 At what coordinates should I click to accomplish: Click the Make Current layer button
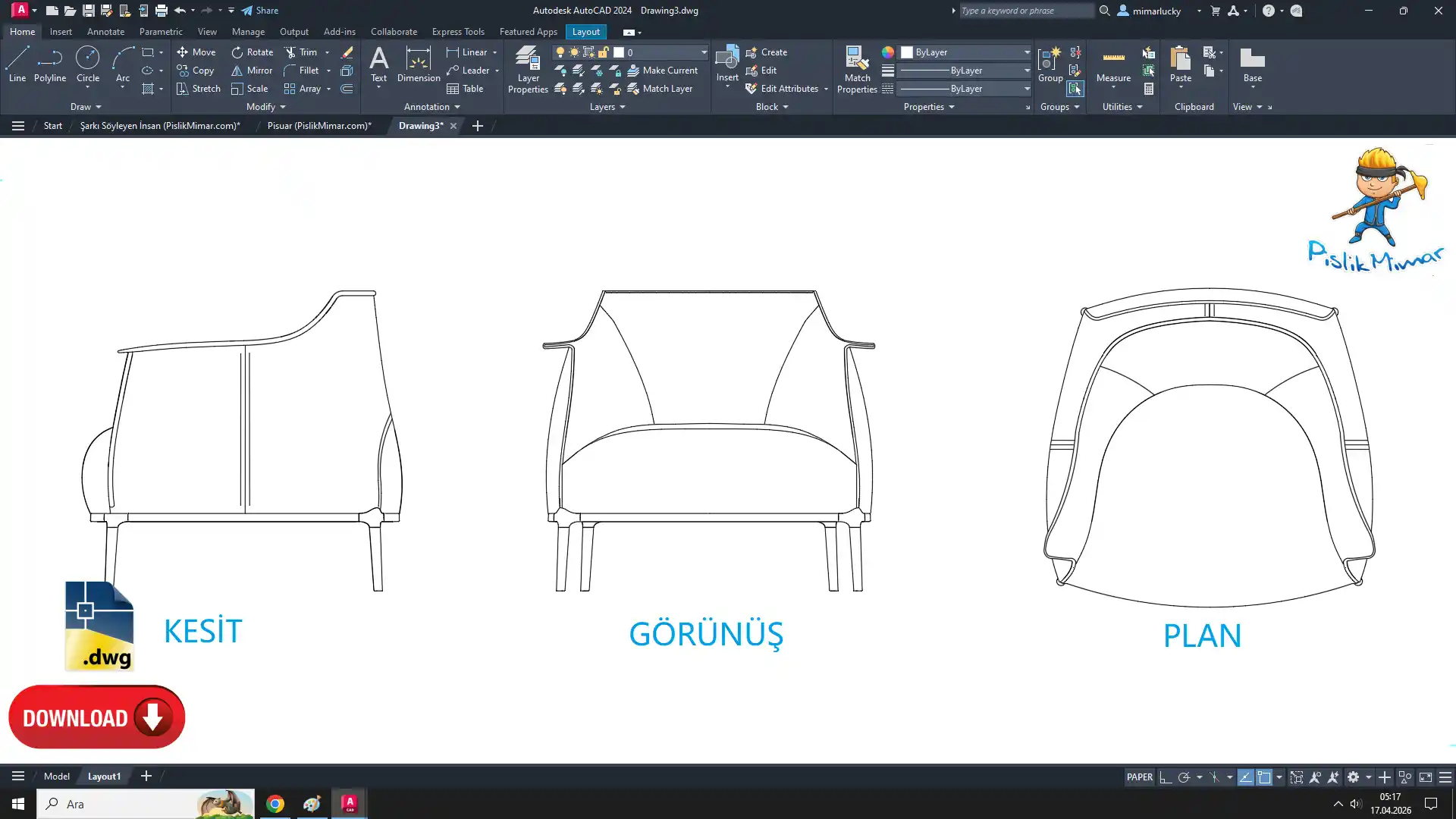662,71
